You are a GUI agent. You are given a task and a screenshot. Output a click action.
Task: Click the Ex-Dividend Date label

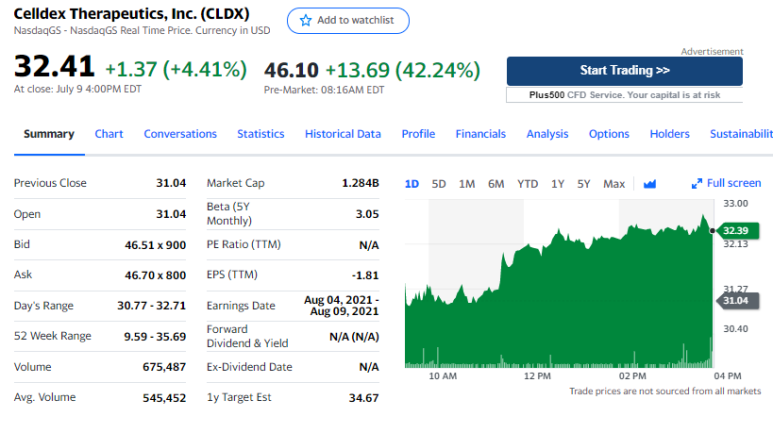click(249, 367)
